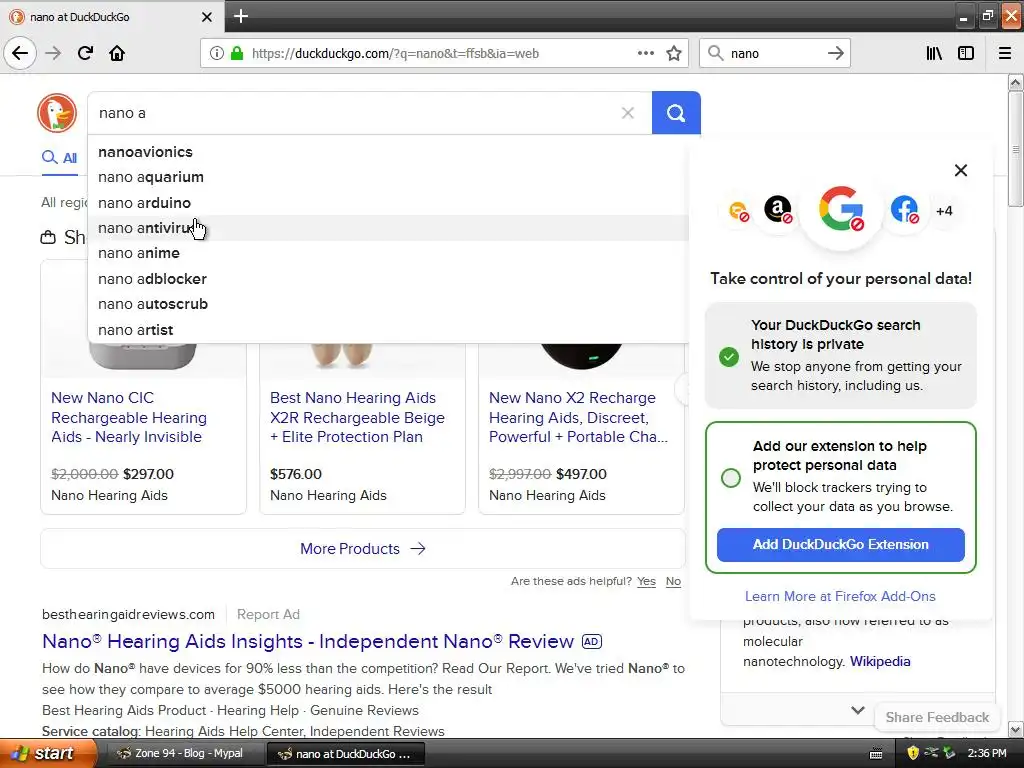The width and height of the screenshot is (1024, 768).
Task: Close the privacy promo panel
Action: 961,170
